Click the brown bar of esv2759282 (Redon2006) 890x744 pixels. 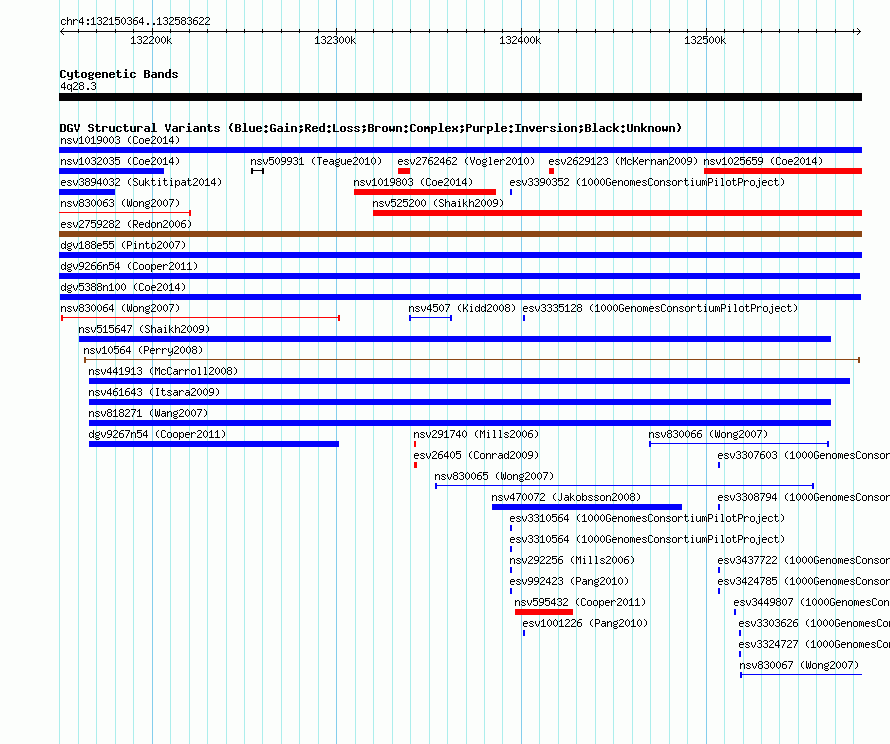460,234
